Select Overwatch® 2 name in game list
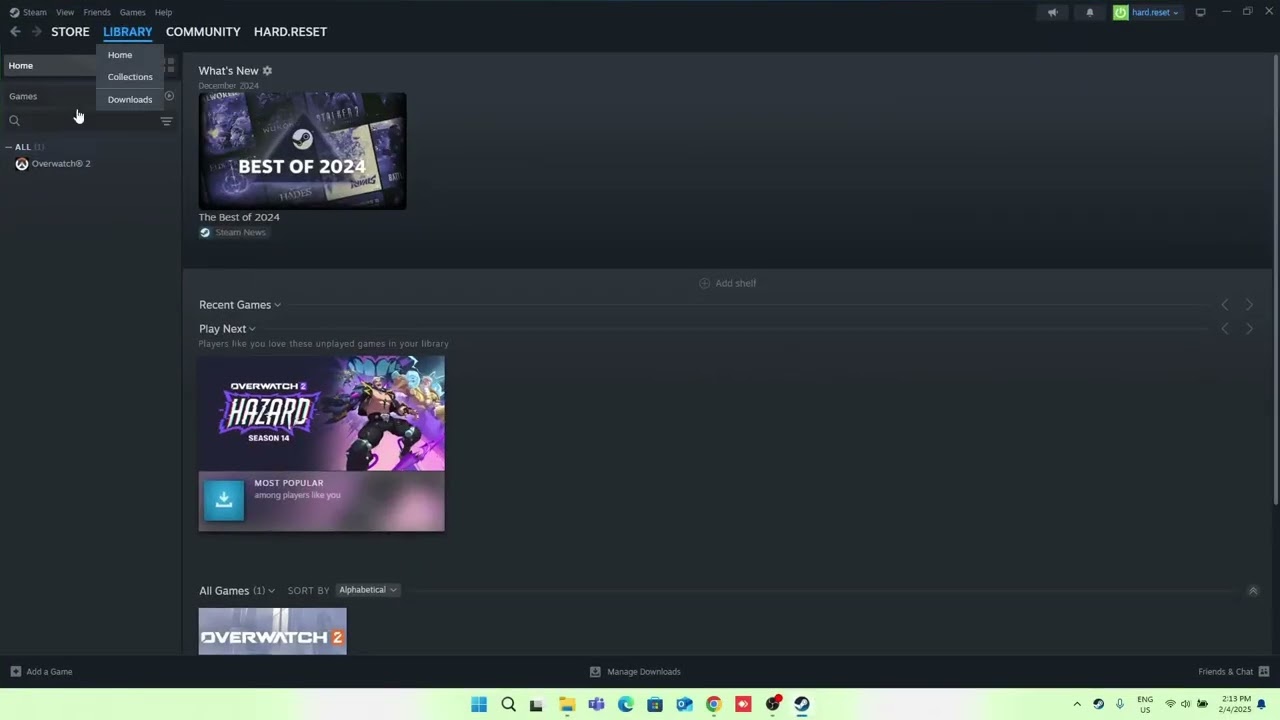Image resolution: width=1280 pixels, height=720 pixels. 61,164
